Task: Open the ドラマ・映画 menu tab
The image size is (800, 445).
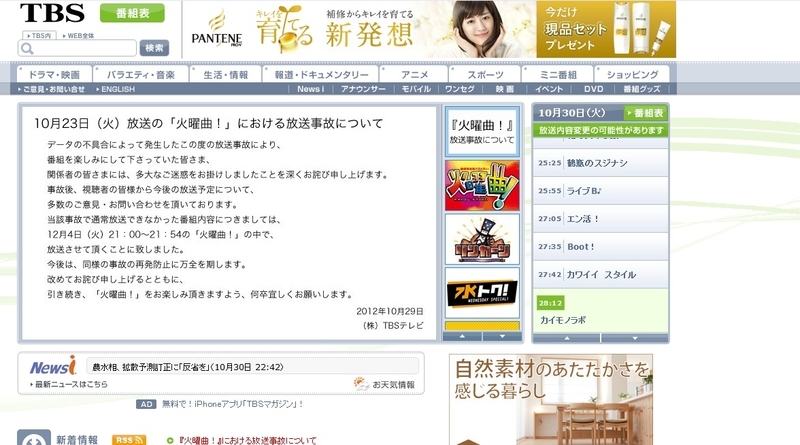Action: click(54, 75)
